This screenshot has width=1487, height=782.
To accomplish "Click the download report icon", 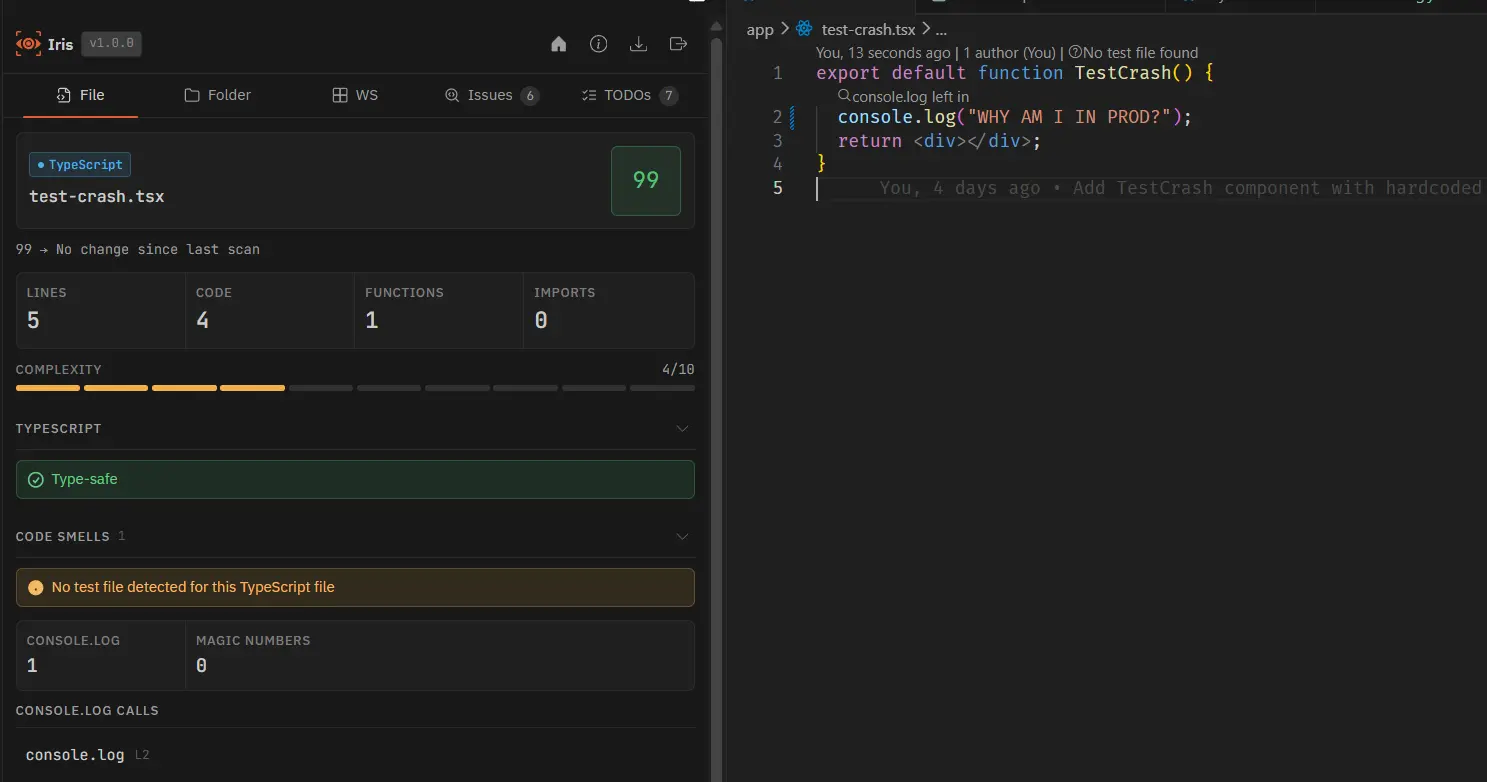I will (x=638, y=44).
